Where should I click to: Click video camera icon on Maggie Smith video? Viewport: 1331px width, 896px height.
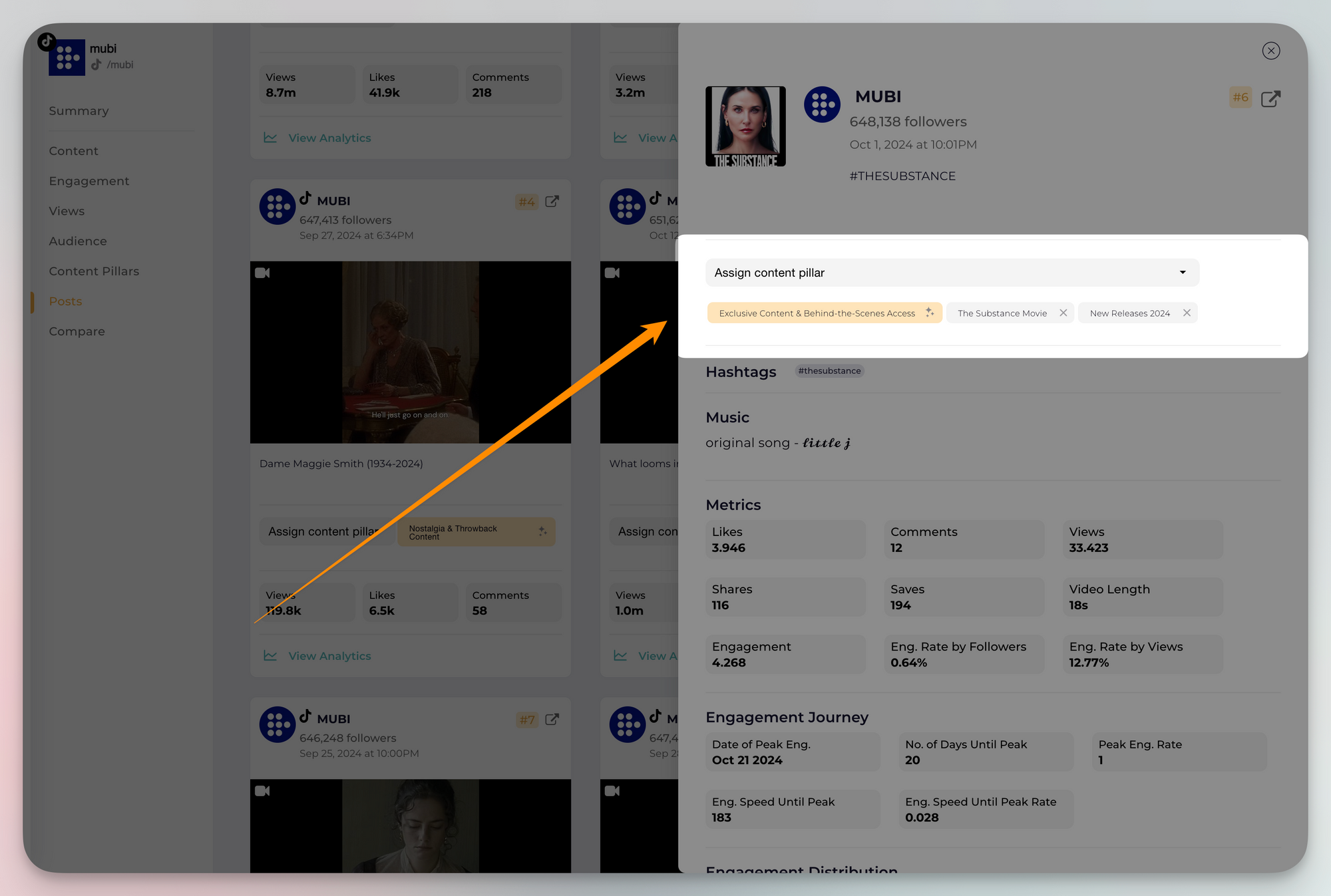pos(262,273)
